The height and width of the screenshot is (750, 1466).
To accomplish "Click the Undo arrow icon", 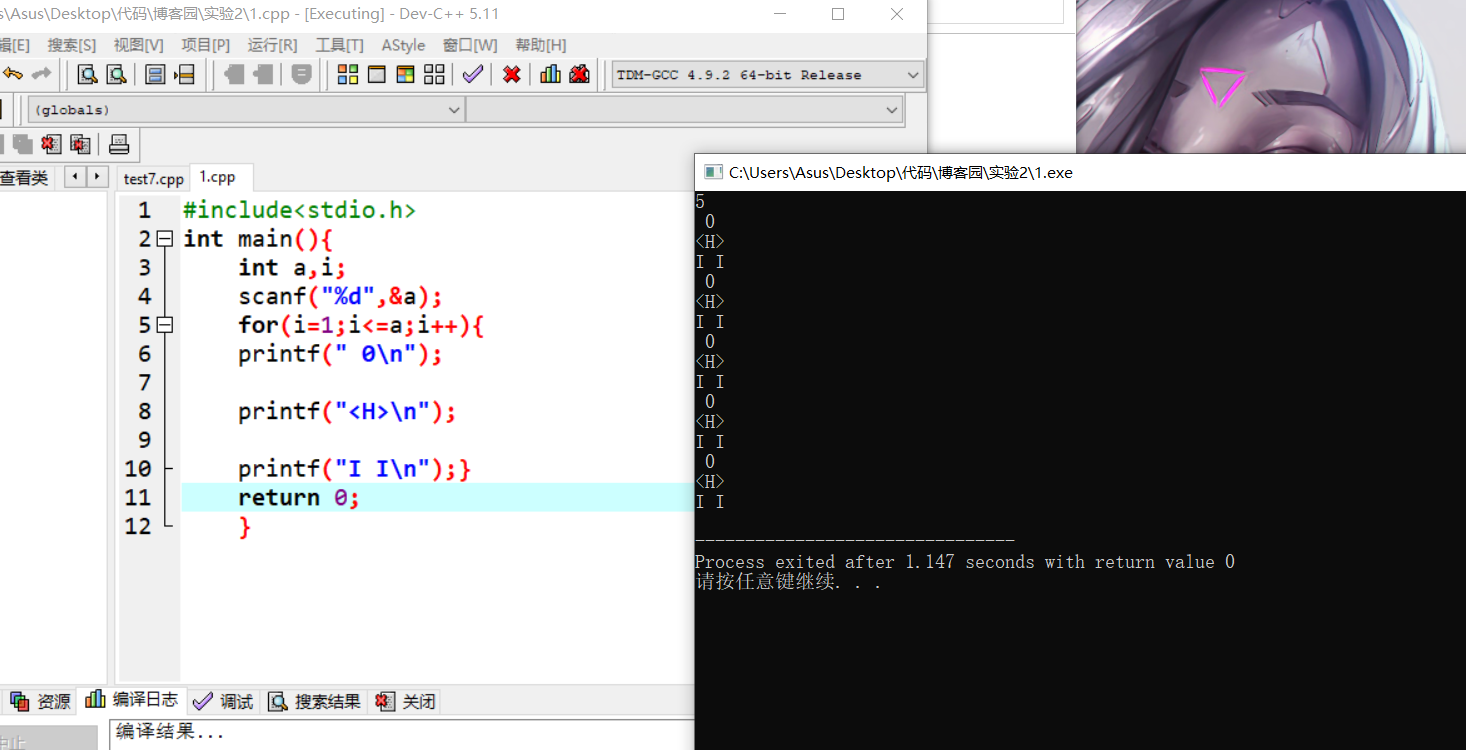I will pyautogui.click(x=13, y=74).
